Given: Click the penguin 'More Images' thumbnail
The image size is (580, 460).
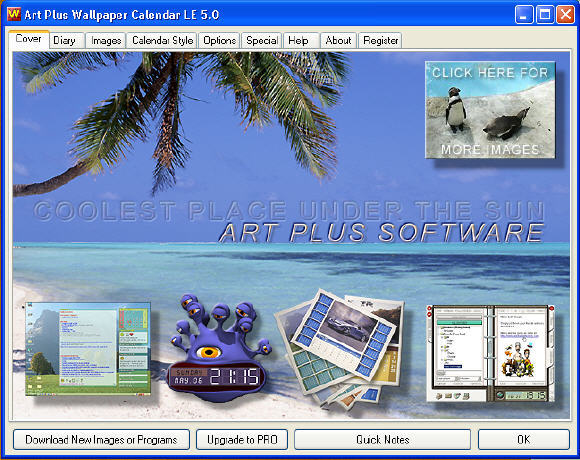Looking at the screenshot, I should tap(490, 110).
